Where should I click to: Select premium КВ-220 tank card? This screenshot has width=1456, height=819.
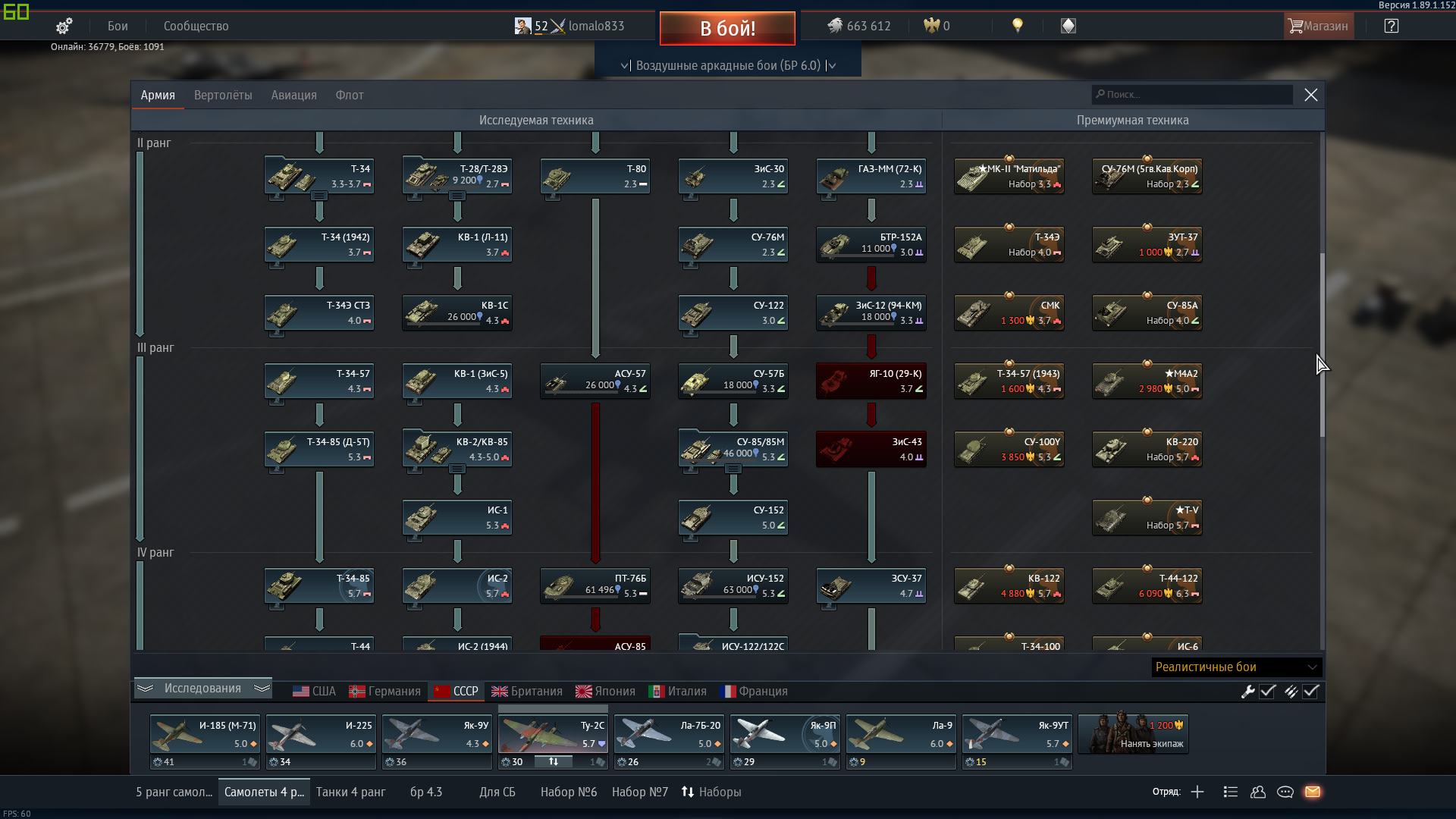coord(1147,449)
